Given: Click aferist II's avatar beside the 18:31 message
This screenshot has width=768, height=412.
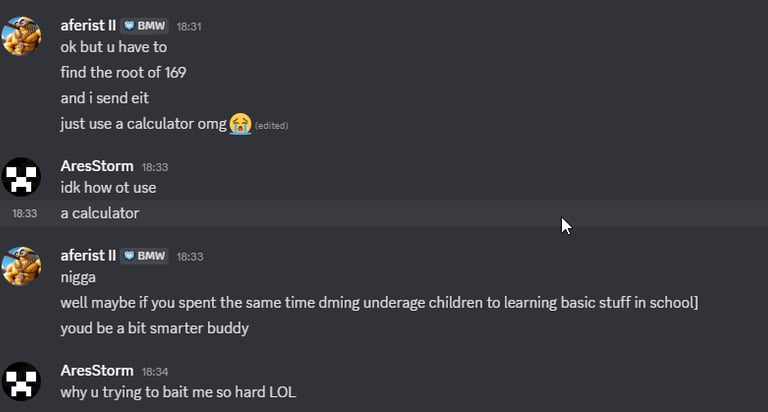Looking at the screenshot, I should 21,36.
